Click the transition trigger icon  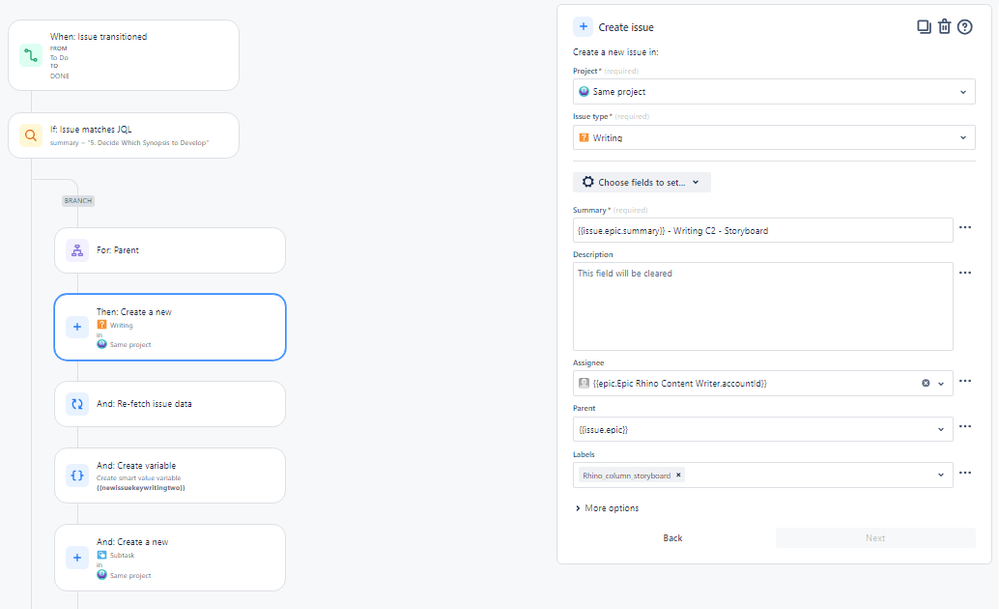(31, 55)
